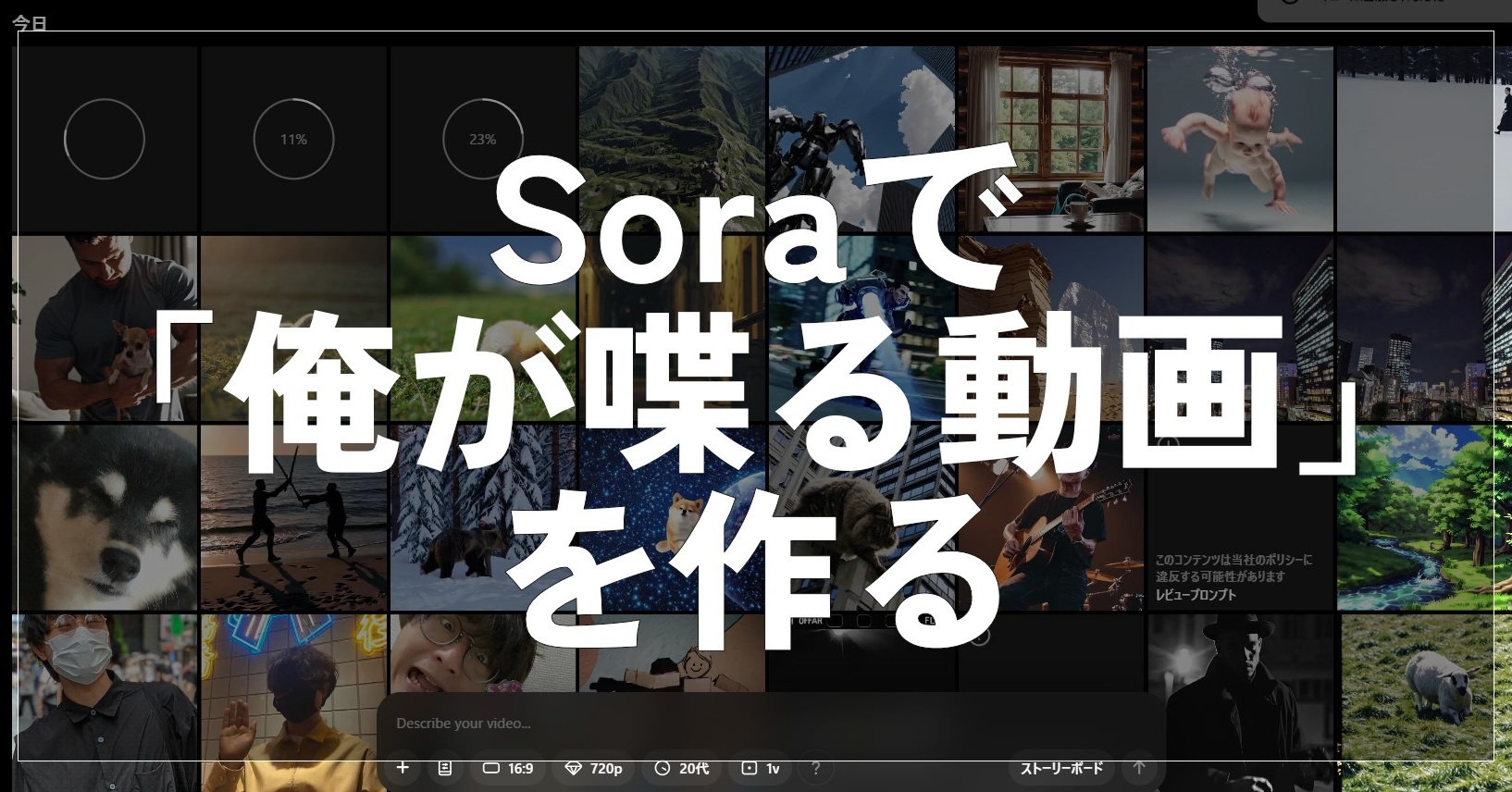
Task: Open the underwater baby thumbnail
Action: click(1240, 139)
